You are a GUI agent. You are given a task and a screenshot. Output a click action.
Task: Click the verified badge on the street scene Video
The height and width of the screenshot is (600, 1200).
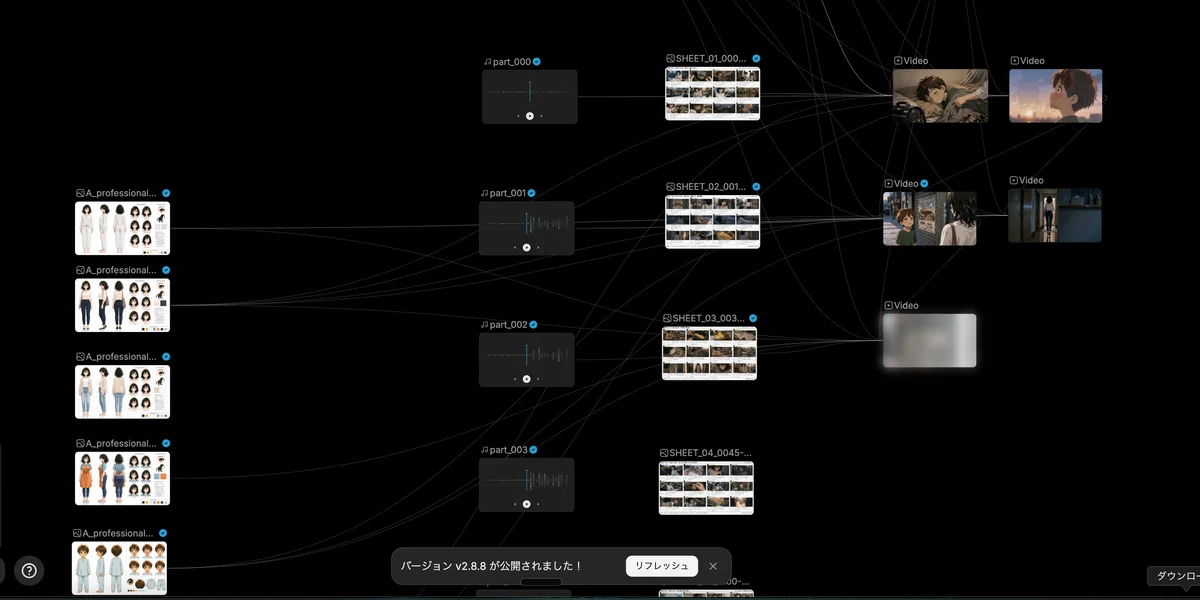click(924, 184)
